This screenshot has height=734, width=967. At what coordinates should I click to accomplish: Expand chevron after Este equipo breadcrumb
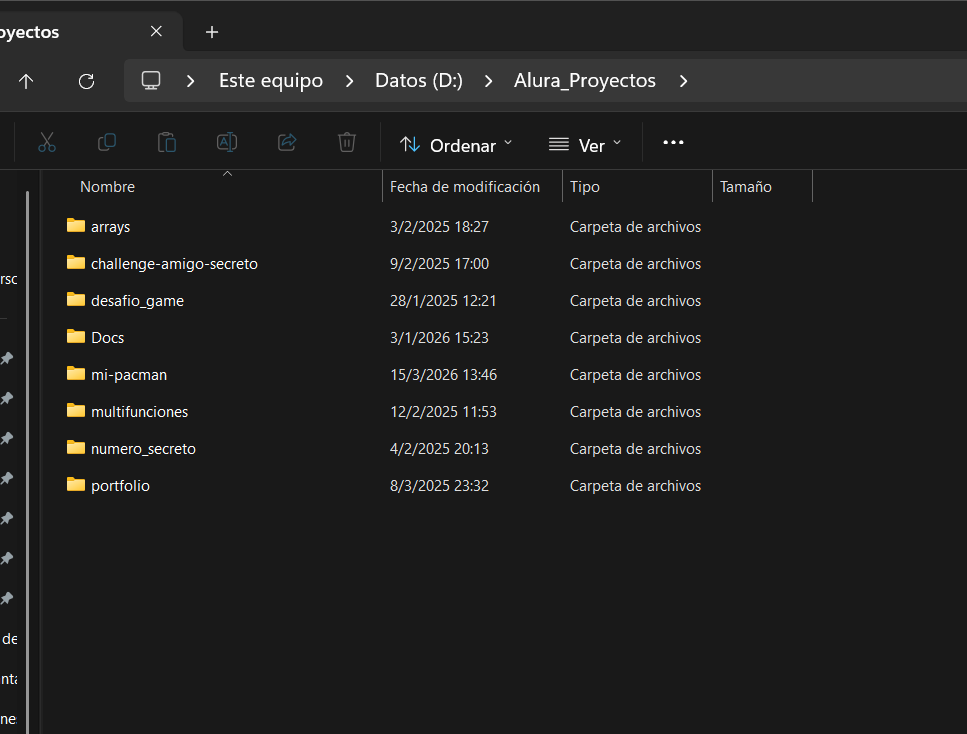349,81
